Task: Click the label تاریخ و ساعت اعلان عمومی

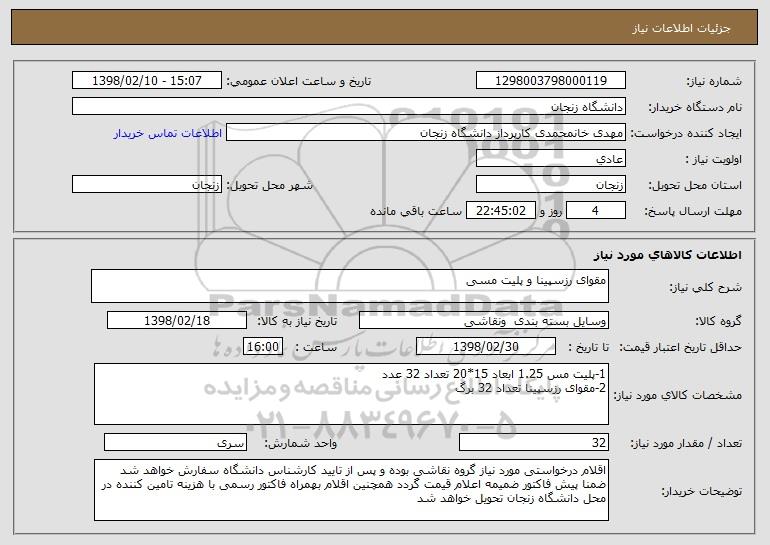Action: point(299,82)
